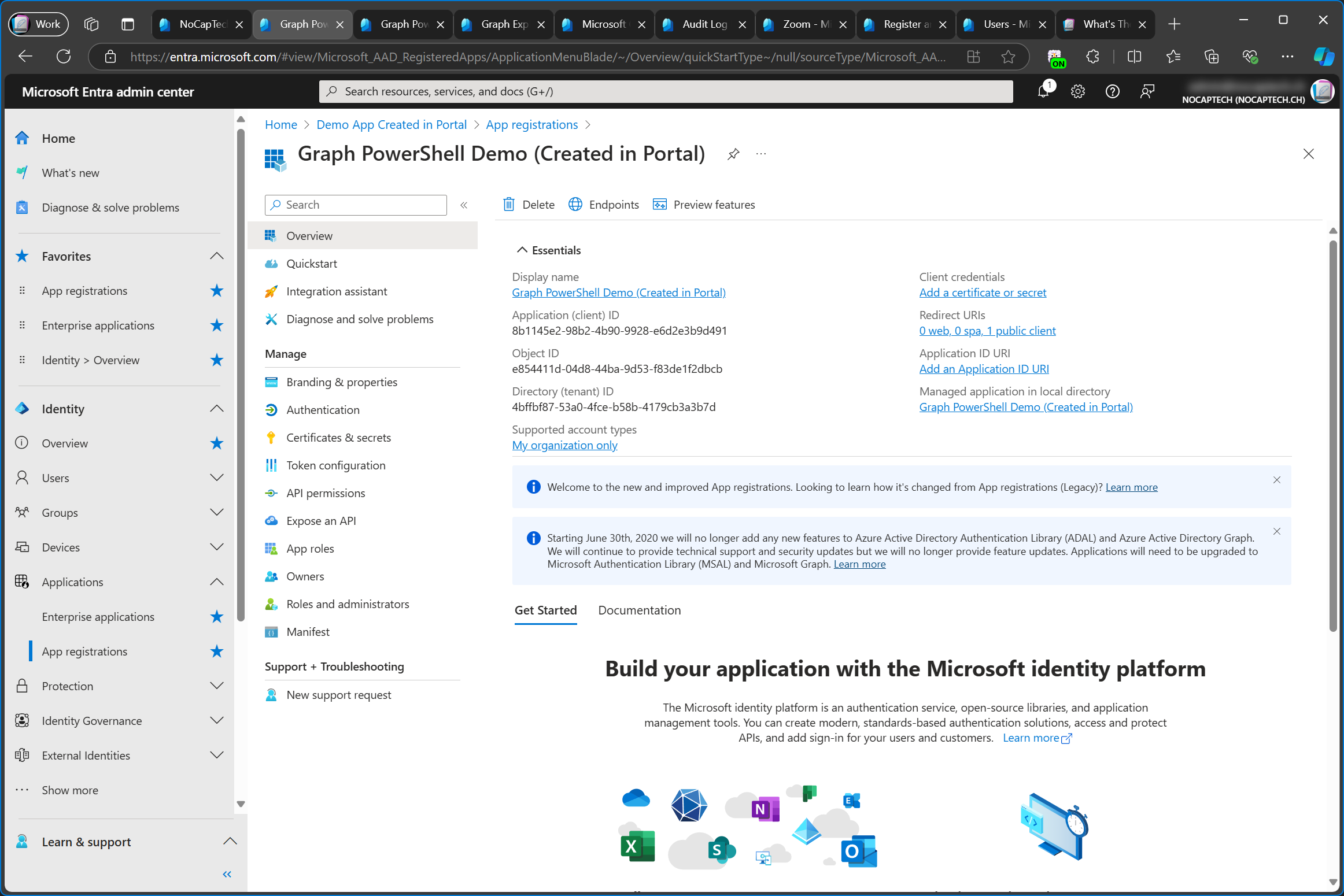
Task: Open the Manifest section
Action: (307, 632)
